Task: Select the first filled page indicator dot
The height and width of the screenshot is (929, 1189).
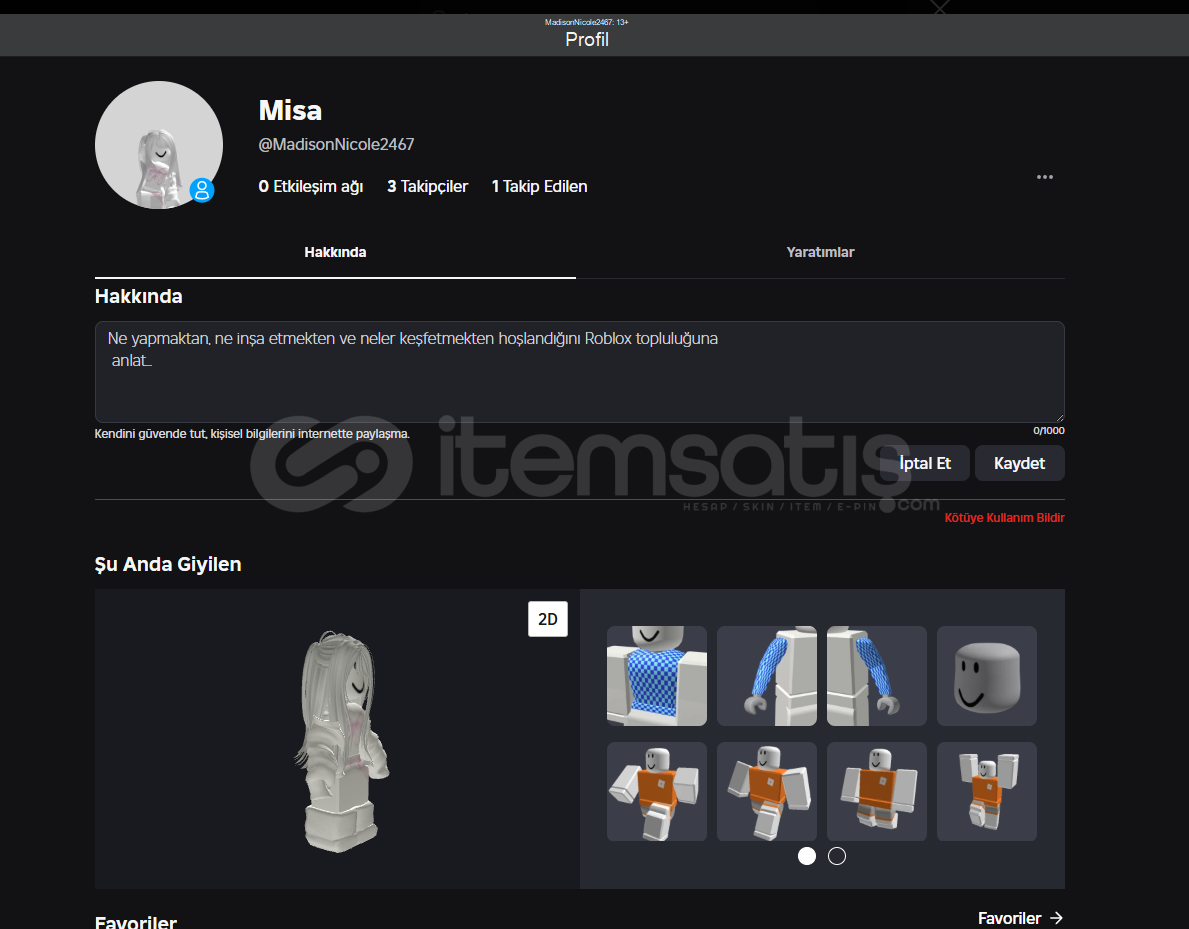Action: [x=807, y=856]
